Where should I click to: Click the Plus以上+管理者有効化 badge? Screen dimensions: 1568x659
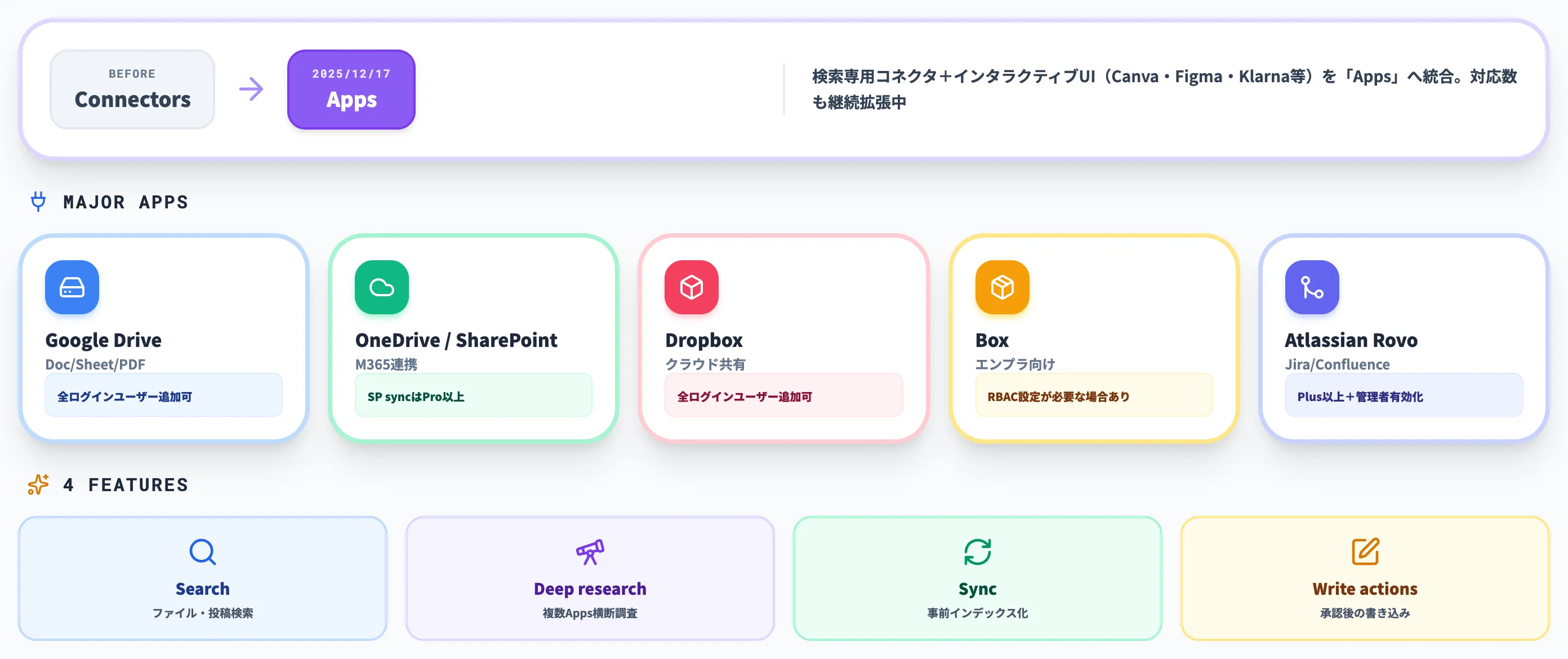[x=1404, y=396]
